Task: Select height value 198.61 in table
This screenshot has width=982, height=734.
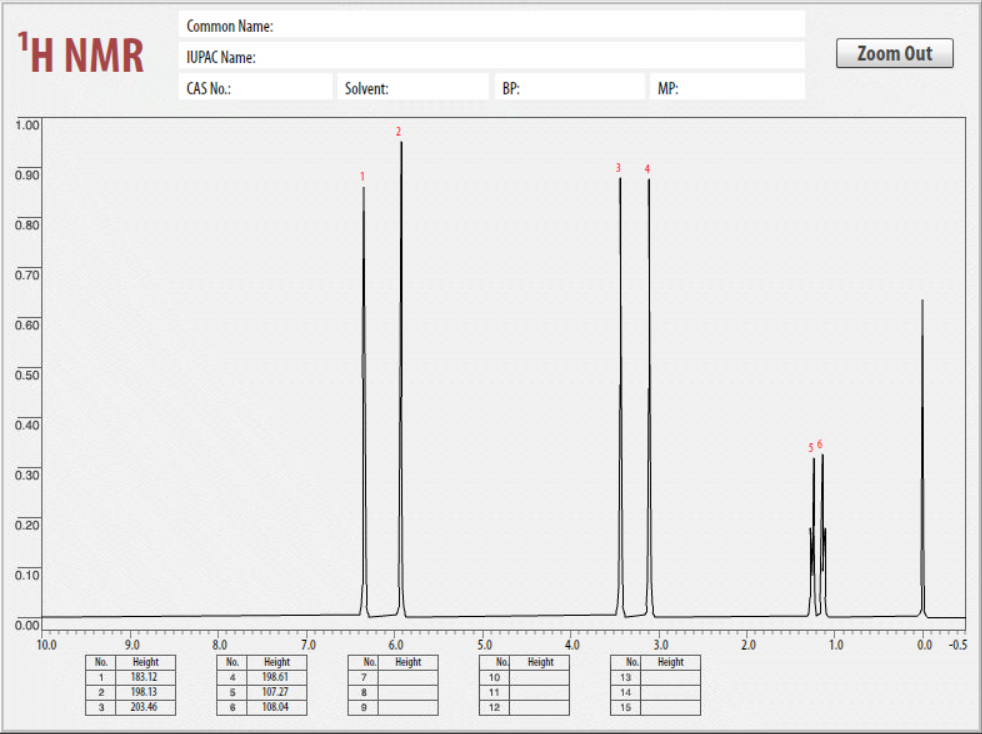Action: pyautogui.click(x=277, y=677)
